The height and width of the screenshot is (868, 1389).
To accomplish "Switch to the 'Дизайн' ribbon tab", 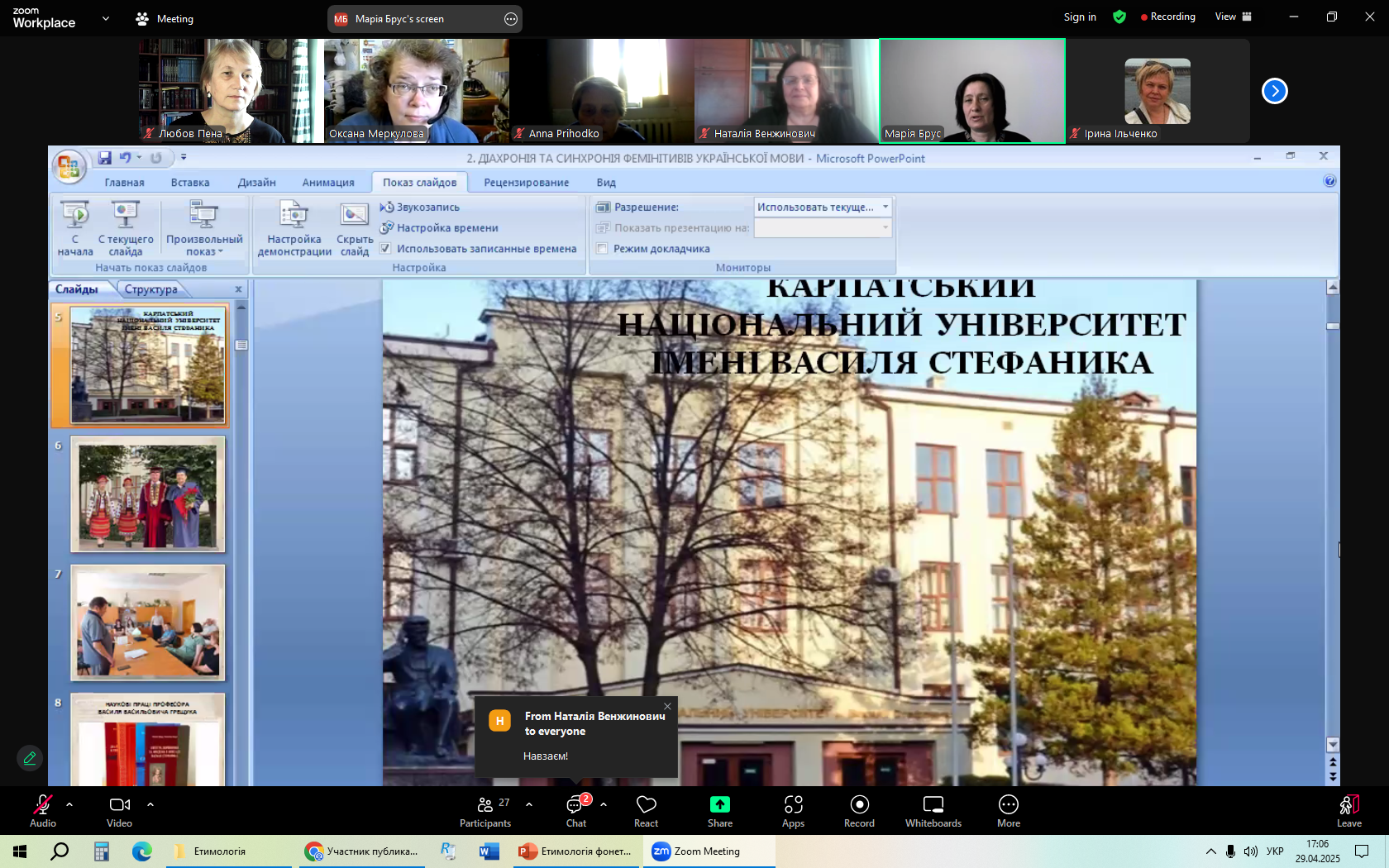I will [256, 183].
